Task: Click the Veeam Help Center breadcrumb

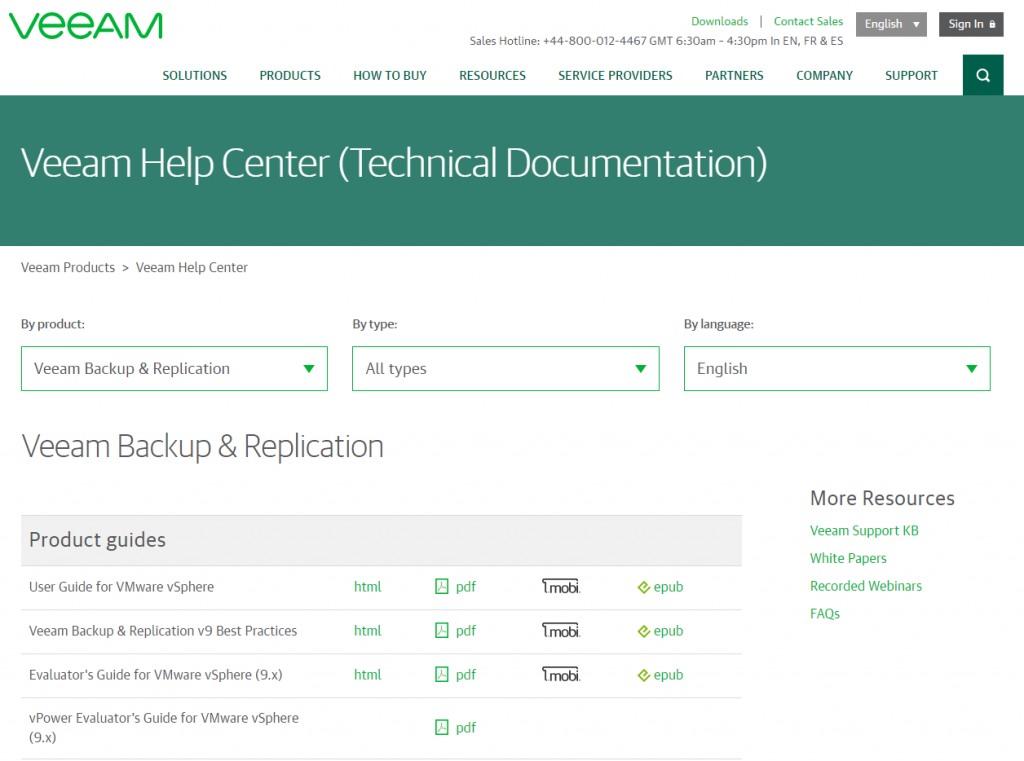Action: [192, 267]
